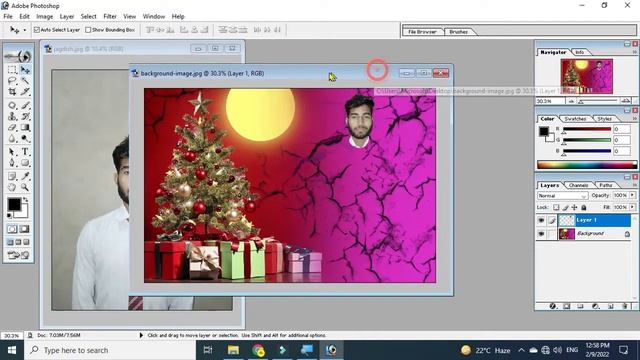Screen dimensions: 640x360
Task: Switch to the Swatches tab
Action: coord(575,119)
